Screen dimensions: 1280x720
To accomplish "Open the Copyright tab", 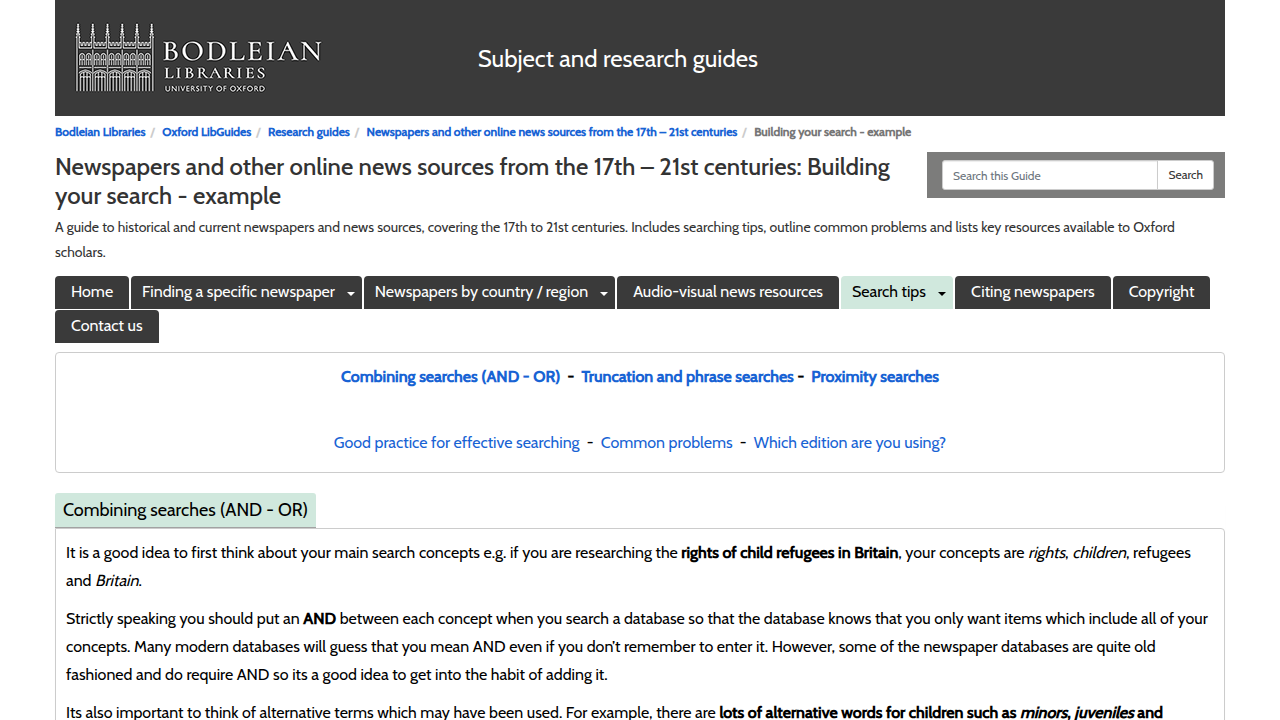I will [1161, 292].
